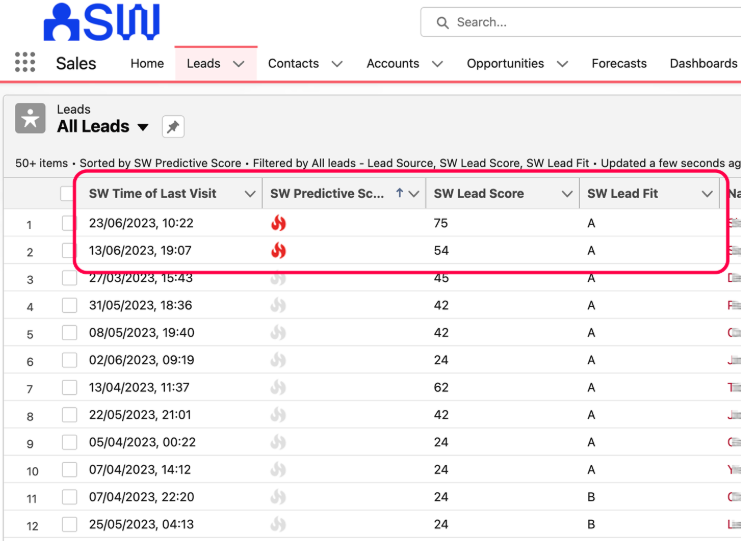Open SW Time of Last Visit column menu

[250, 194]
